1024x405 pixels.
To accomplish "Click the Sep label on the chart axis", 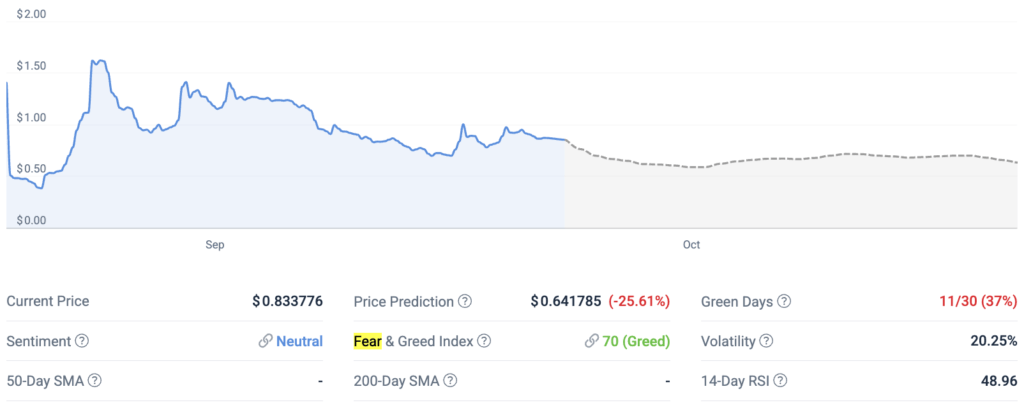I will point(214,244).
